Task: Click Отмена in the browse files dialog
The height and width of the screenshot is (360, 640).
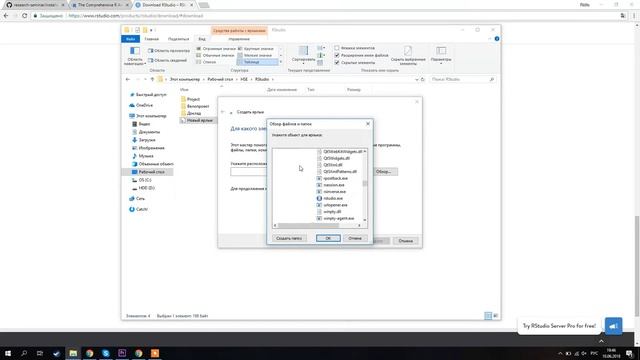Action: (355, 238)
